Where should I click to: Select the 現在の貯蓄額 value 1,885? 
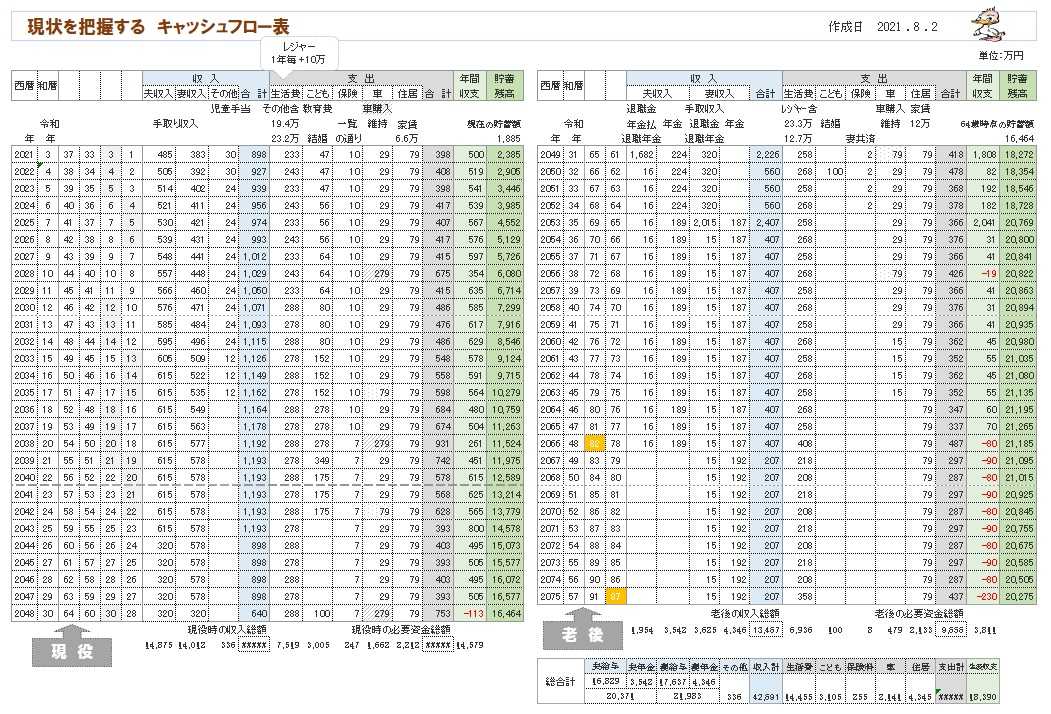click(509, 138)
